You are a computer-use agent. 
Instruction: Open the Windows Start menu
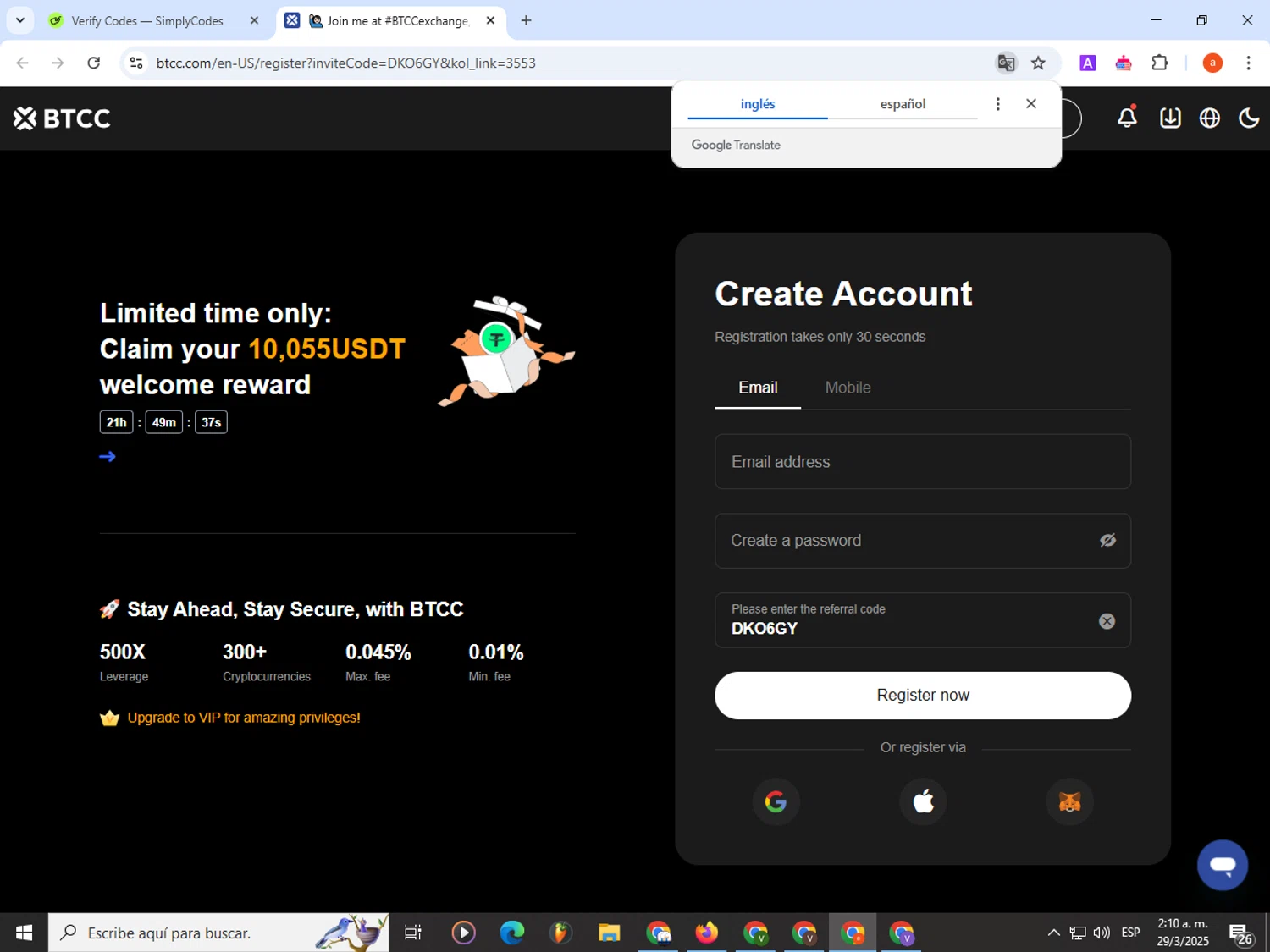click(24, 933)
